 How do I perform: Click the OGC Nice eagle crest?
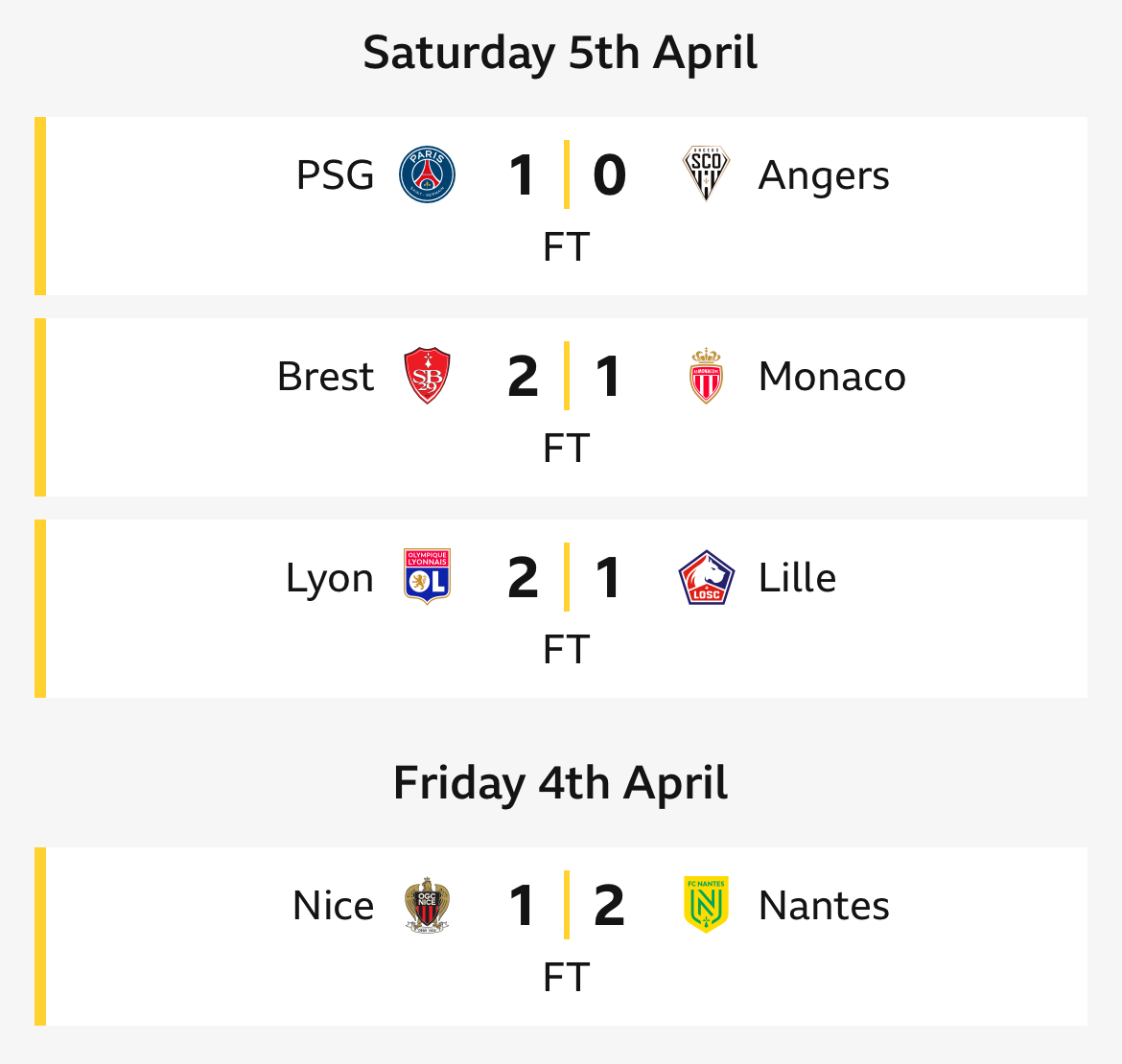[427, 905]
